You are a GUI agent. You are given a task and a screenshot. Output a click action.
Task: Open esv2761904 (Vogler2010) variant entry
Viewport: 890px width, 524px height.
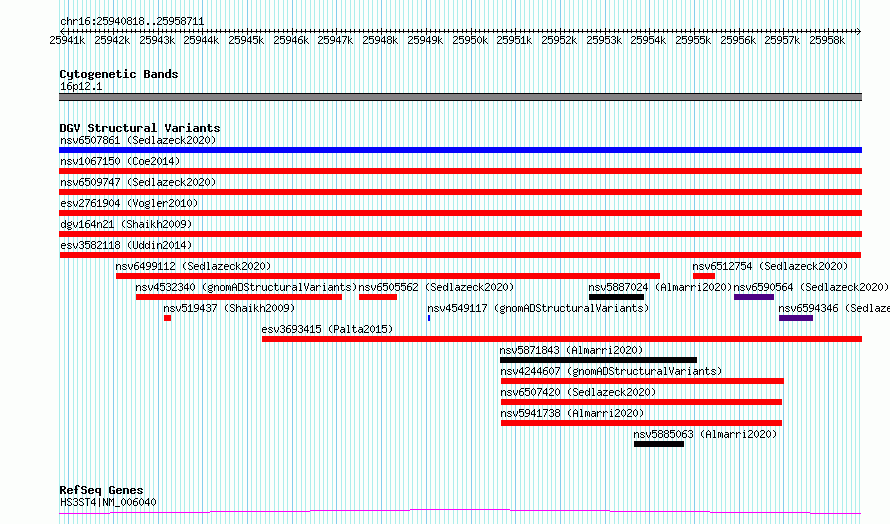coord(129,203)
